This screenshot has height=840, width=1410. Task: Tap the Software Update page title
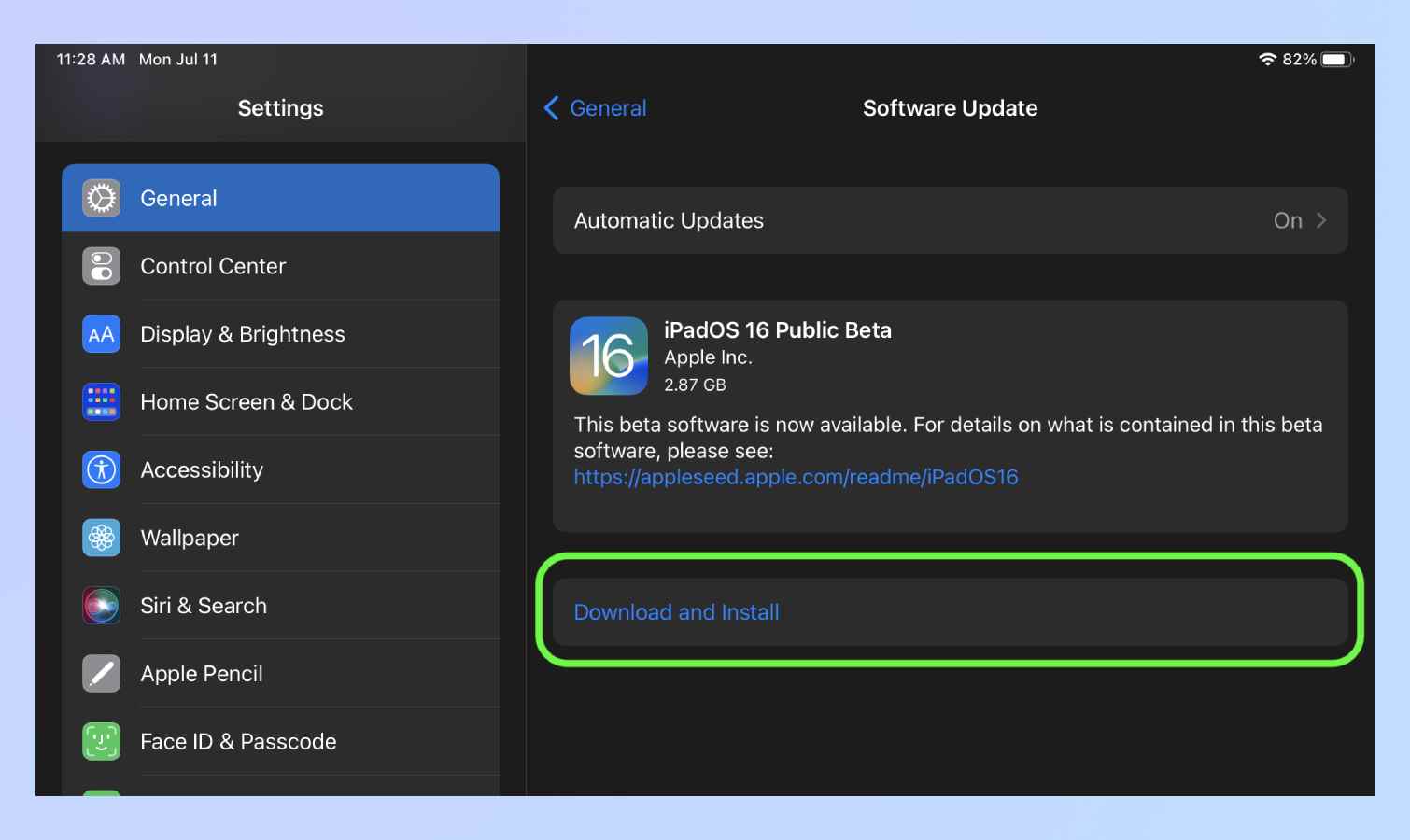(x=950, y=108)
